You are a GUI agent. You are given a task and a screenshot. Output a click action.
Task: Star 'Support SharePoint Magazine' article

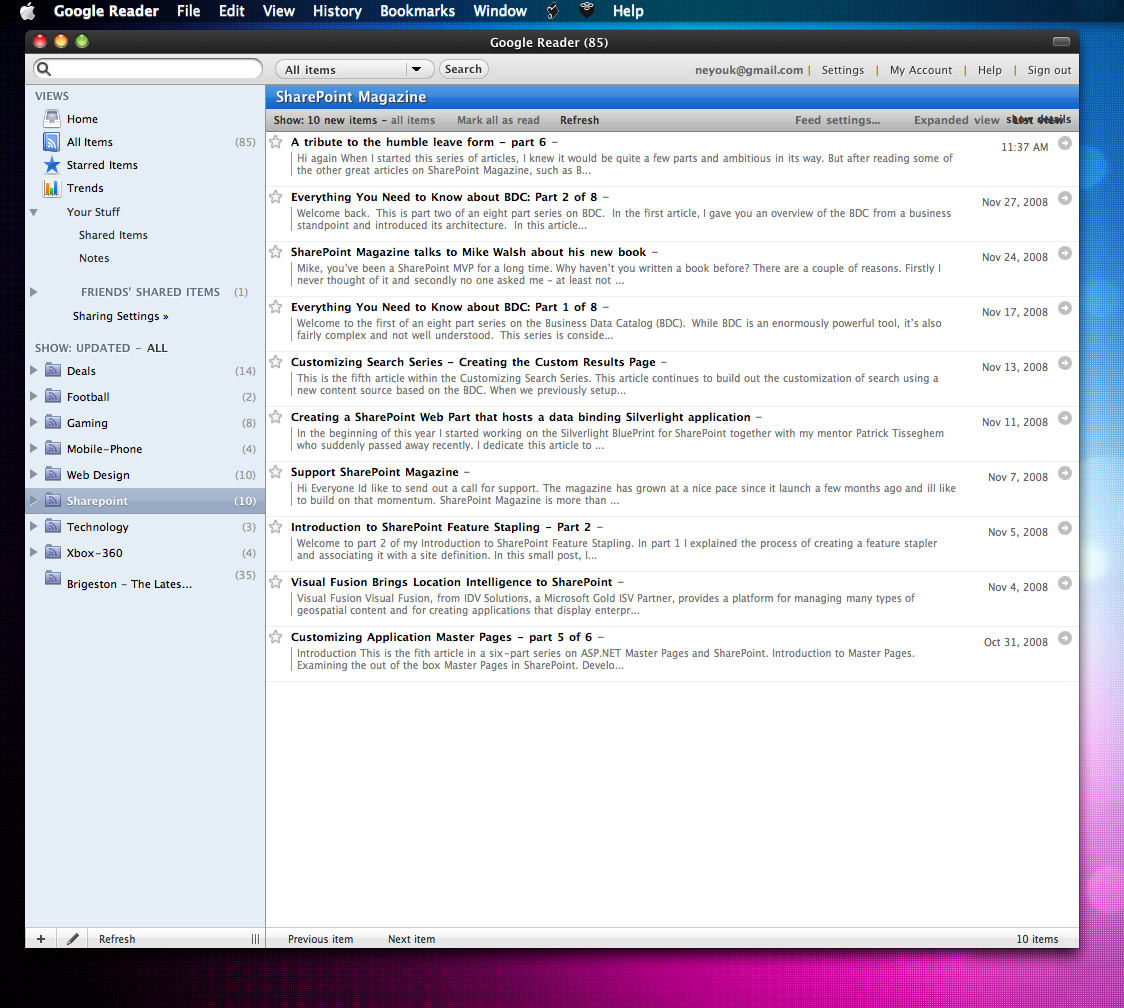click(x=275, y=472)
